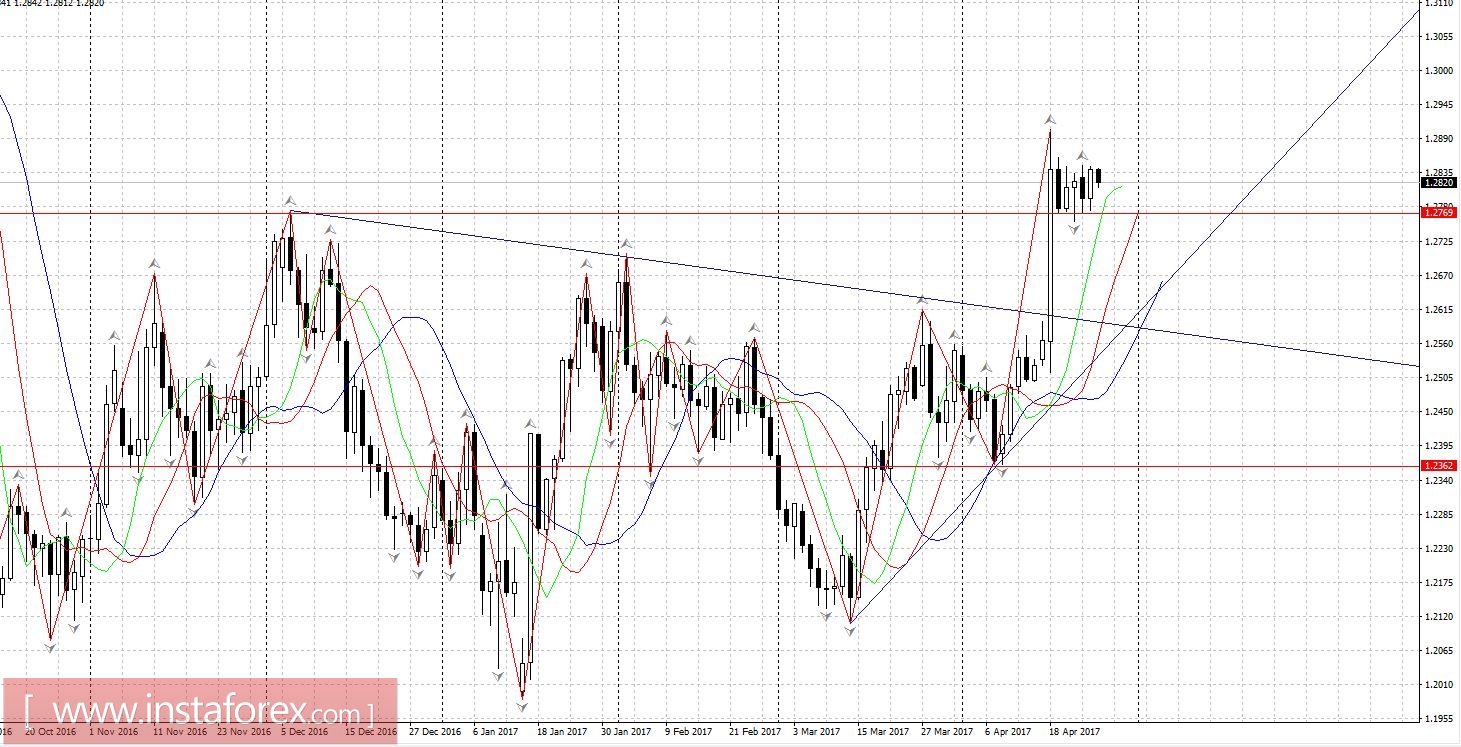Click the 27 Mar 2017 date label
1461x747 pixels.
click(x=947, y=731)
